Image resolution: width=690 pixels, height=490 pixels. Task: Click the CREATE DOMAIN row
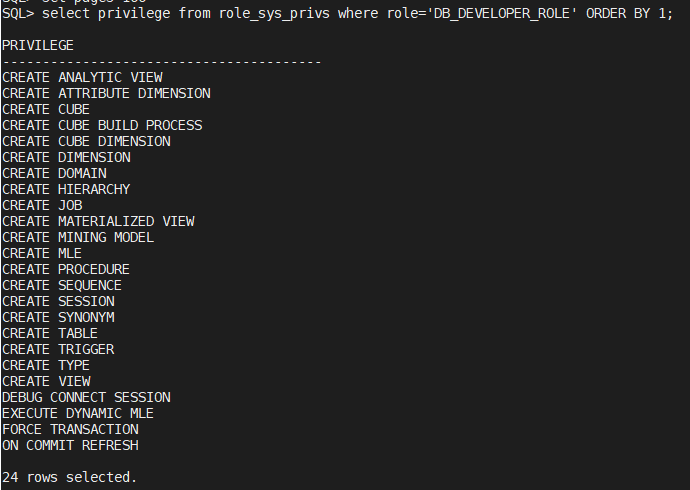(54, 173)
